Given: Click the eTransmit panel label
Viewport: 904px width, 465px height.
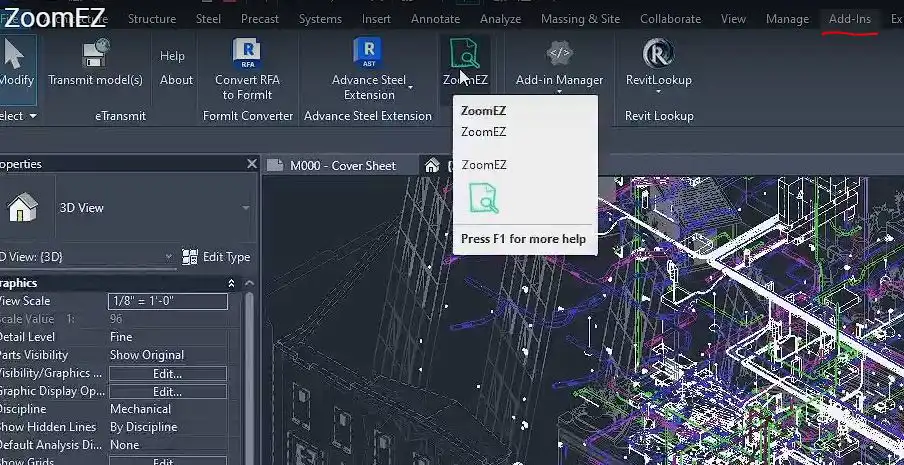Looking at the screenshot, I should tap(120, 116).
